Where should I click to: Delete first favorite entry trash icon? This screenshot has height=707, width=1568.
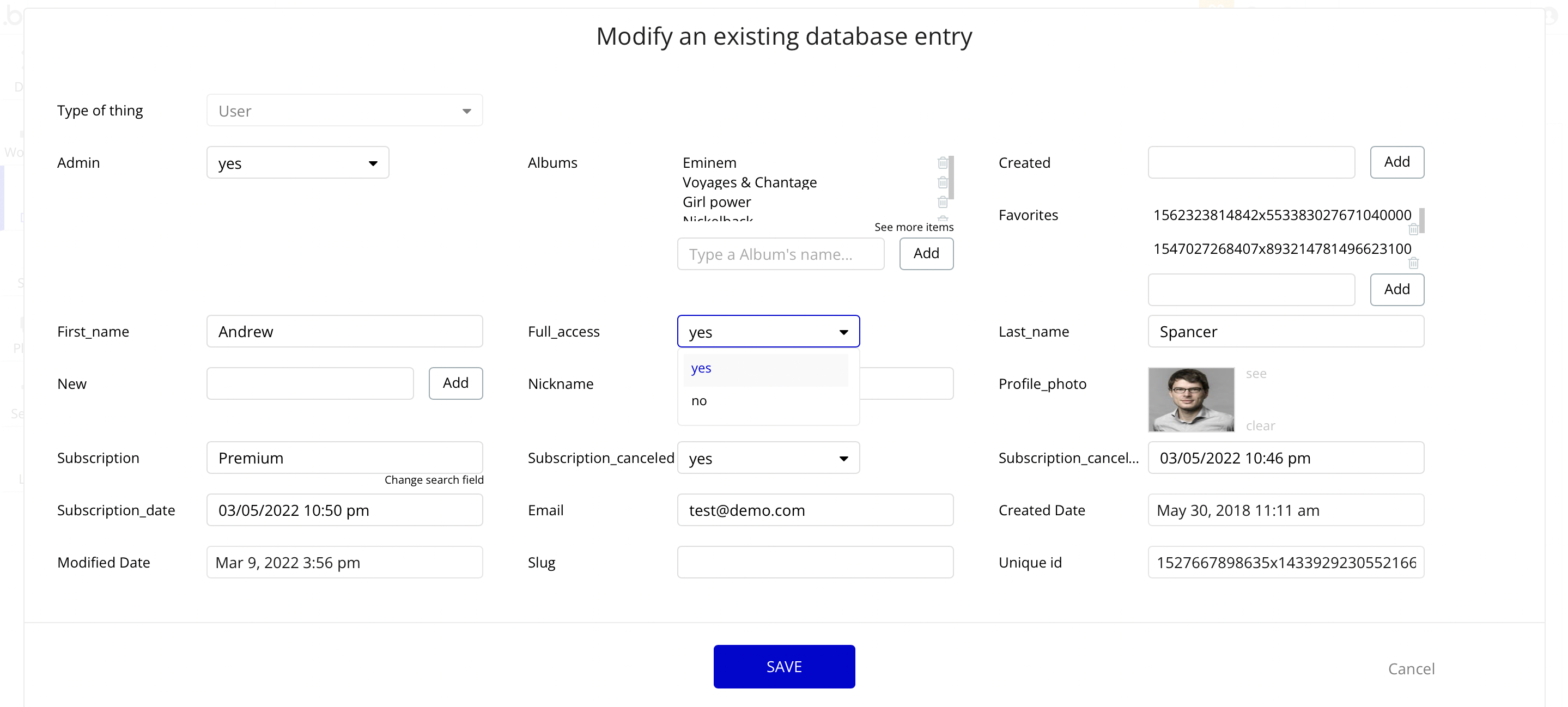pos(1413,229)
